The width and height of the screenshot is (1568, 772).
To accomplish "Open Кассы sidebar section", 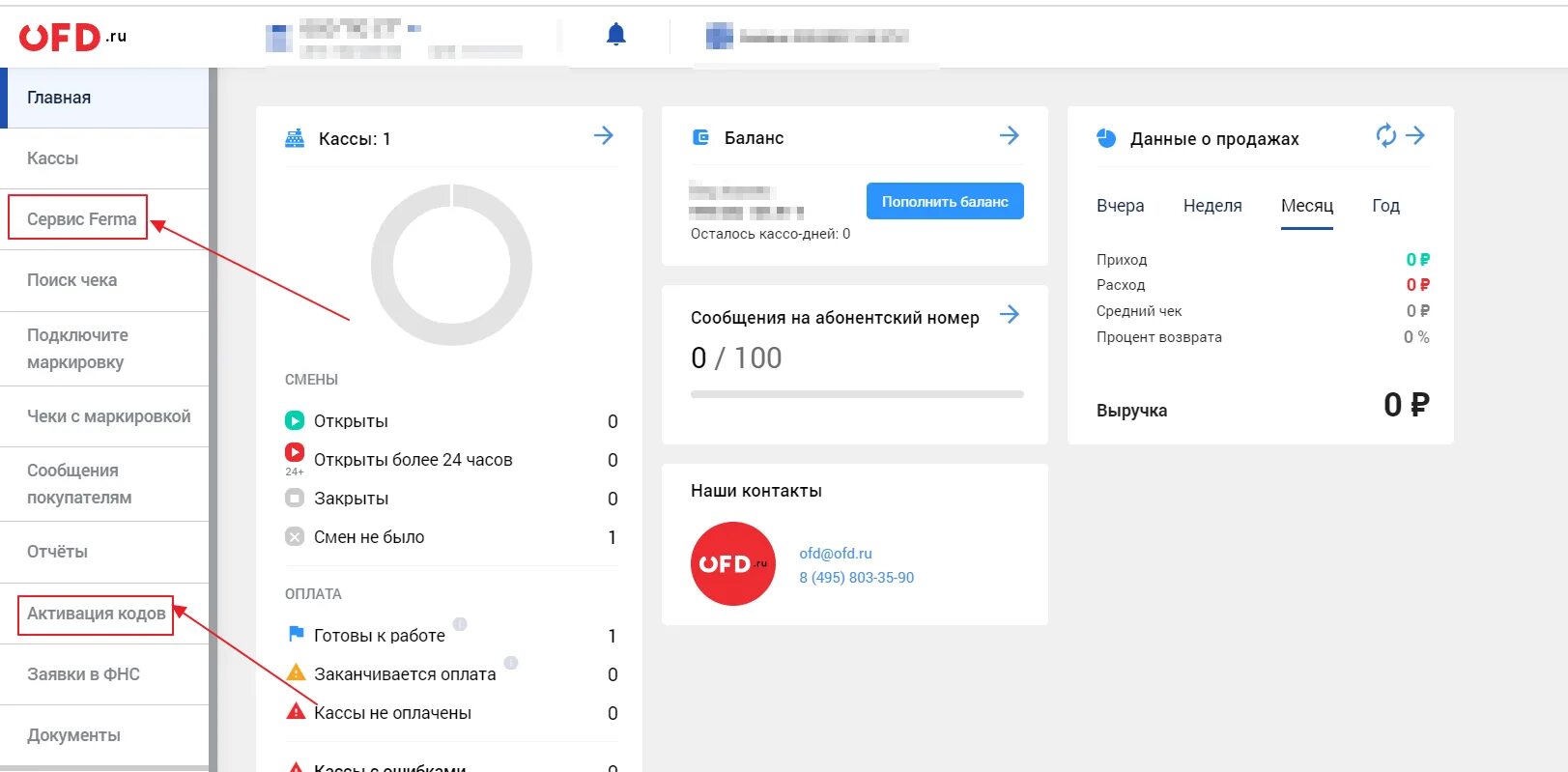I will point(104,158).
